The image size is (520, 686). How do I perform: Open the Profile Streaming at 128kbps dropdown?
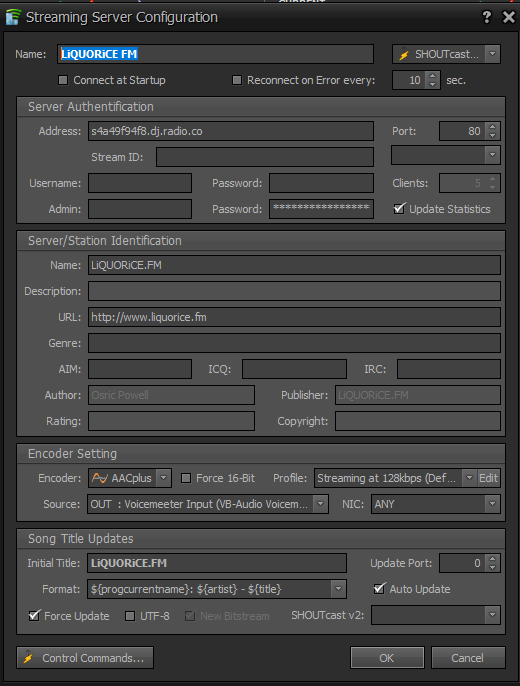[469, 478]
